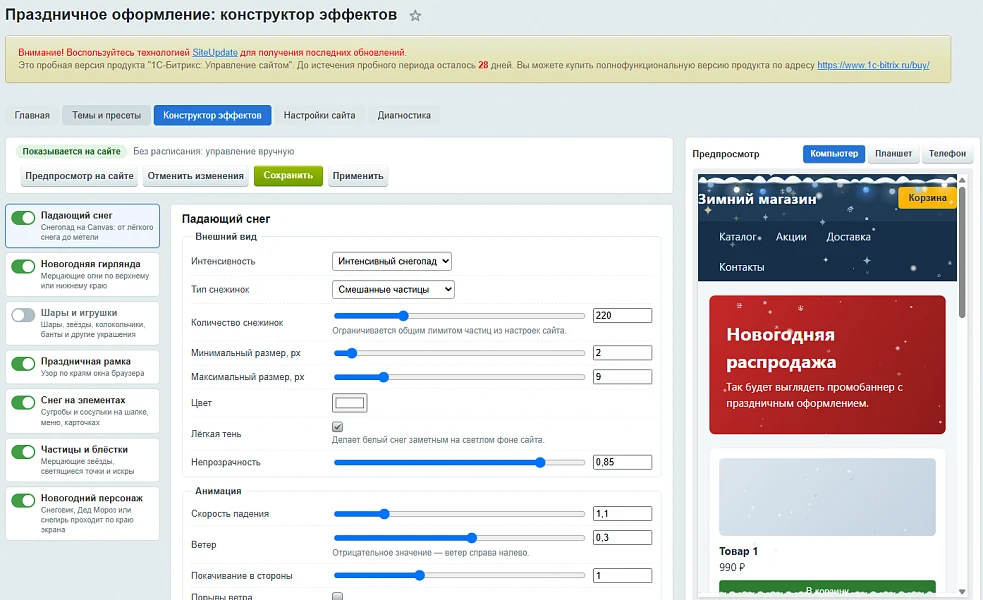
Task: Select the Шары и игрушки effect card
Action: coord(82,324)
